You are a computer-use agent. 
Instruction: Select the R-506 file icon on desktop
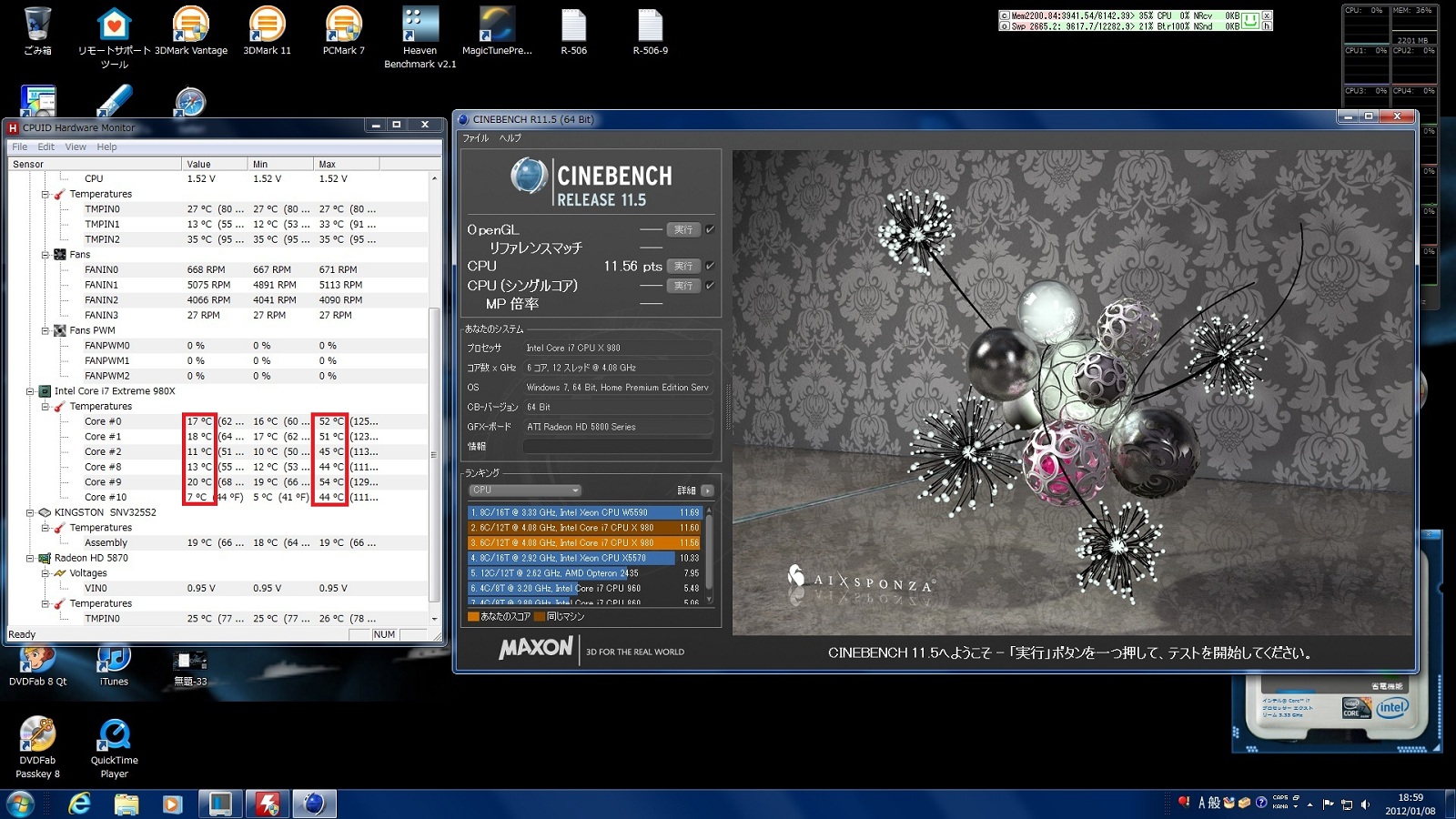coord(573,31)
